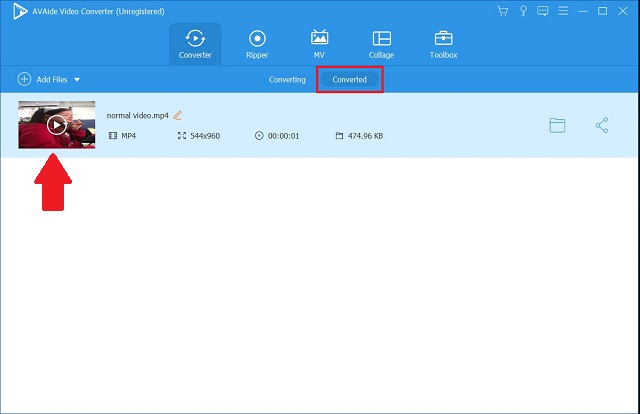The height and width of the screenshot is (414, 640).
Task: Click the 474.96 KB file size
Action: point(365,136)
